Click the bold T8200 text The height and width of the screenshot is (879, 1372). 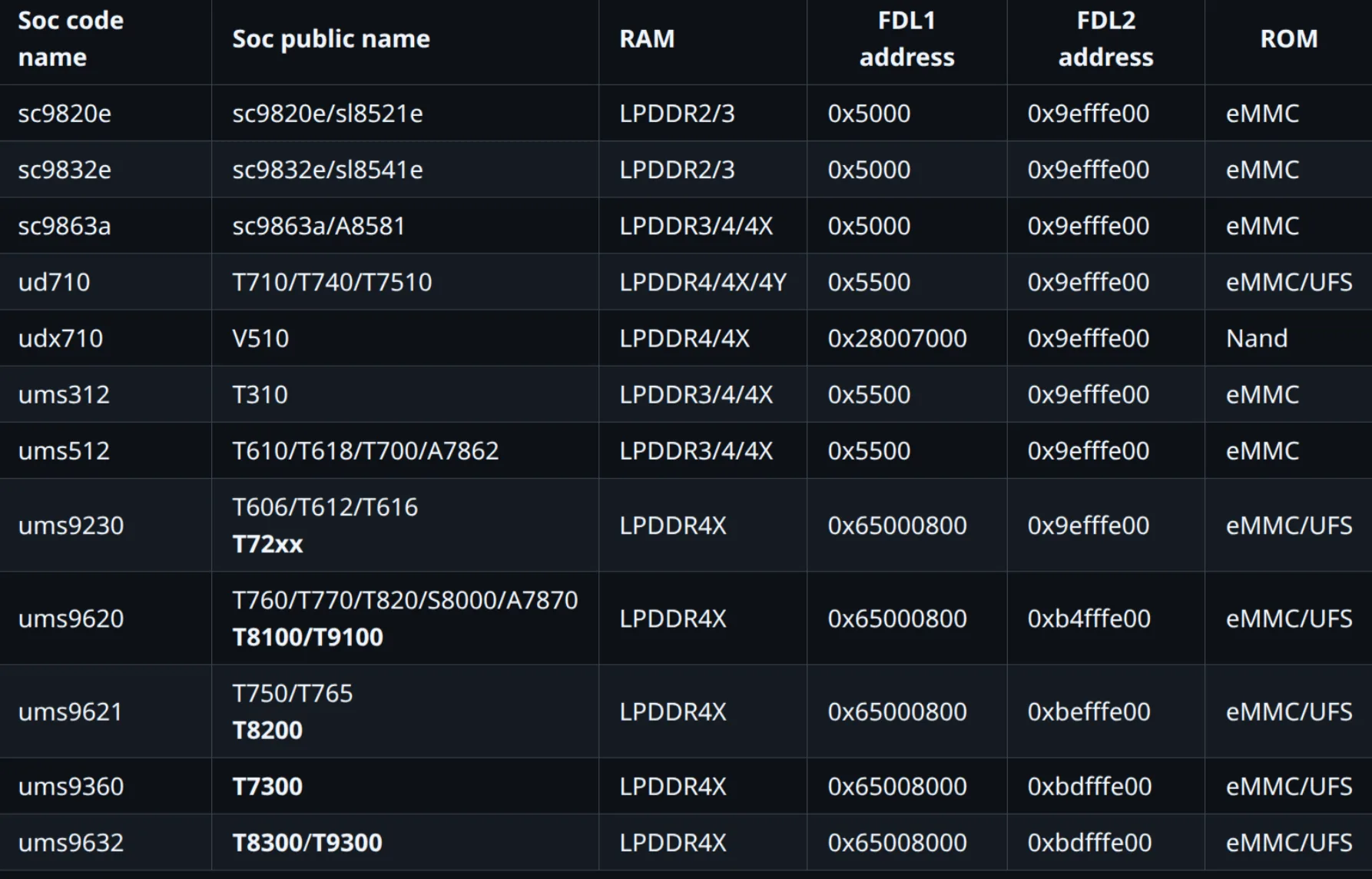coord(267,731)
